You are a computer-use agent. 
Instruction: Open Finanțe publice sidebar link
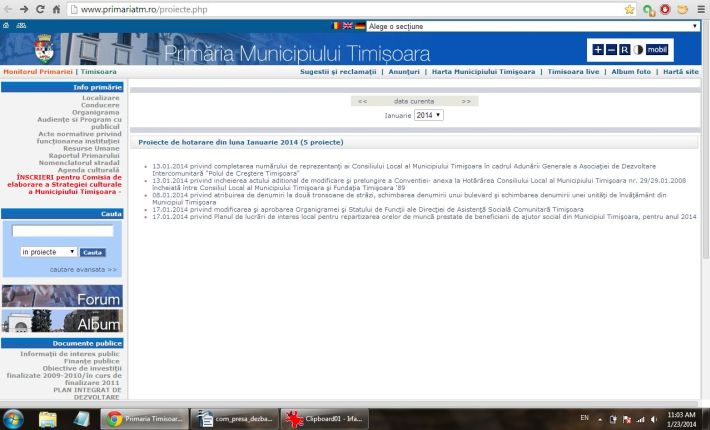(x=91, y=361)
